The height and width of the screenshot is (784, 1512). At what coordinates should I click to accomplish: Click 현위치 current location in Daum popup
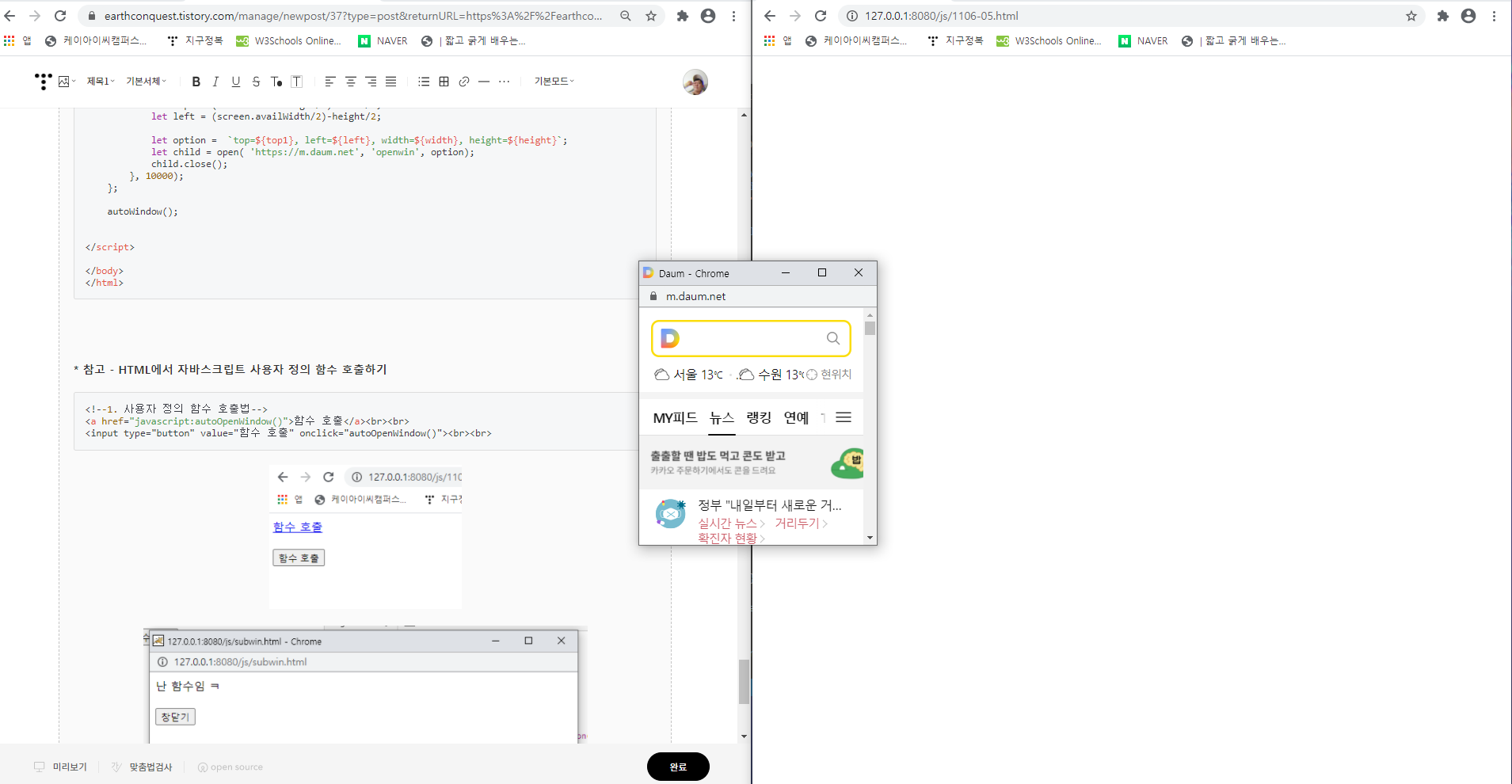[x=829, y=375]
